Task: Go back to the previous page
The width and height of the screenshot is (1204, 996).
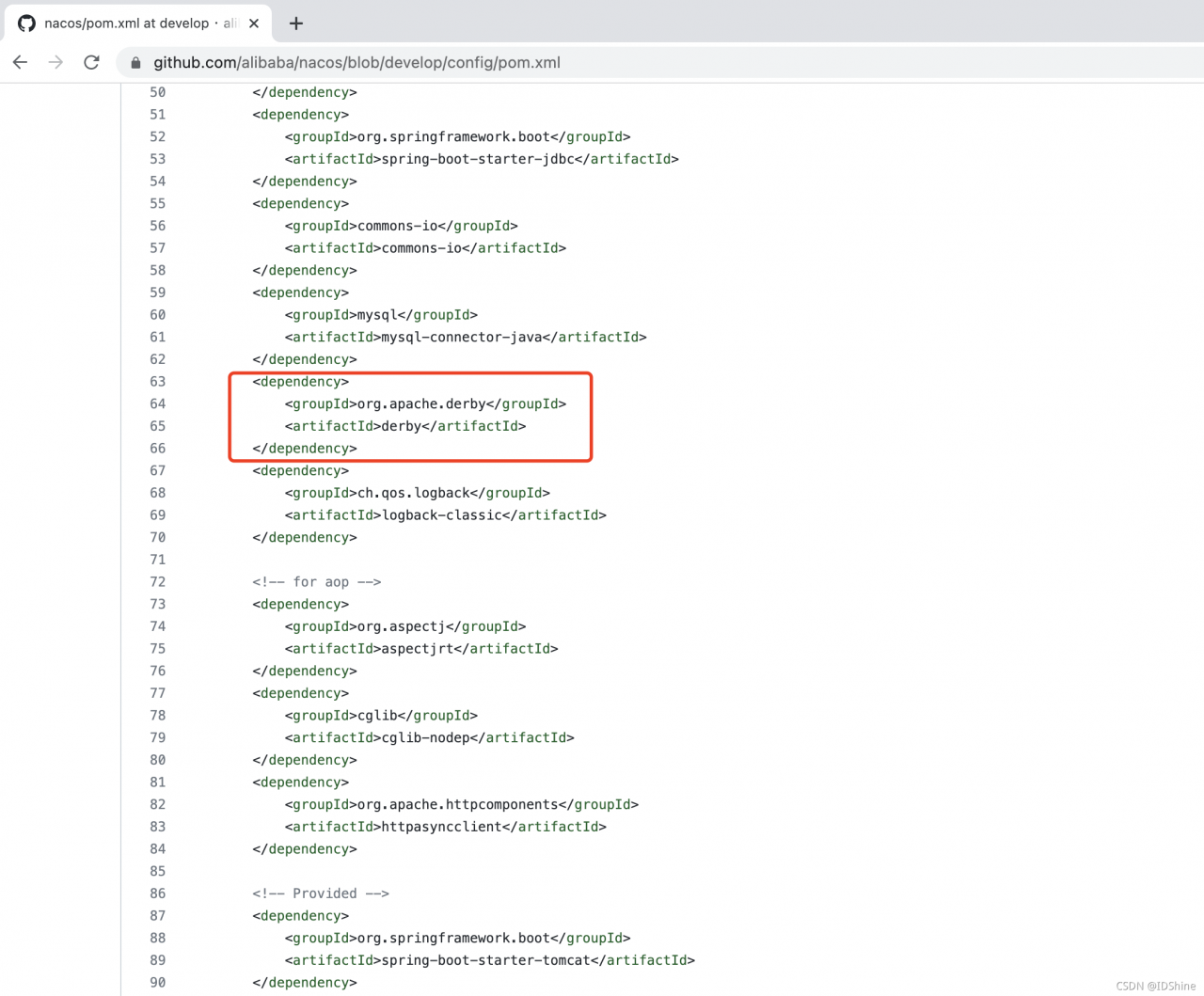Action: tap(21, 62)
